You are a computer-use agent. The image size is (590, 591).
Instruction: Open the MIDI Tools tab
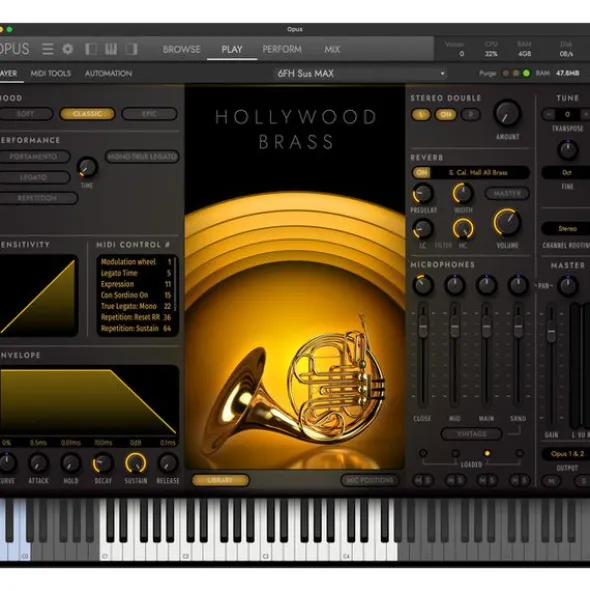(x=51, y=73)
